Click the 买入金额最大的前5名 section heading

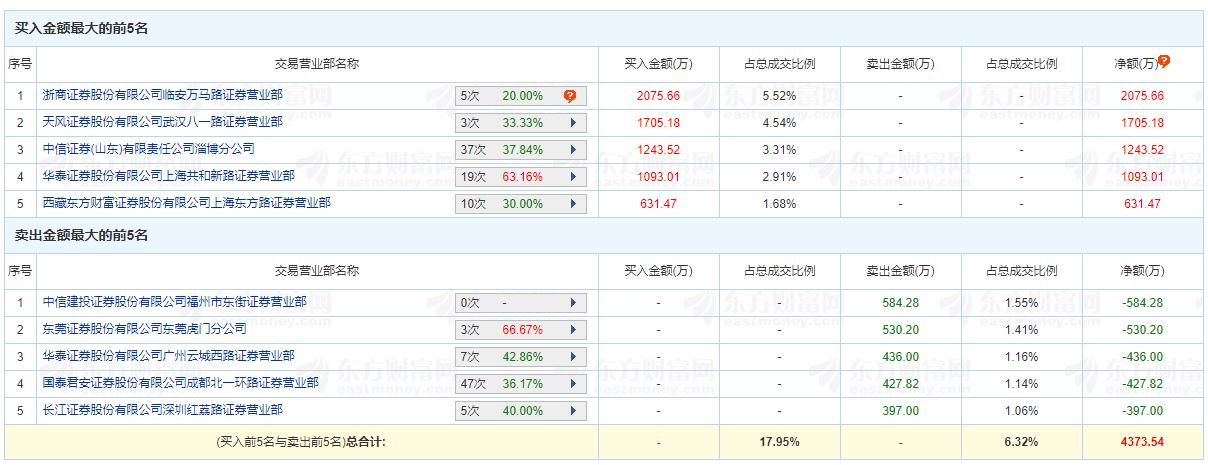coord(81,30)
